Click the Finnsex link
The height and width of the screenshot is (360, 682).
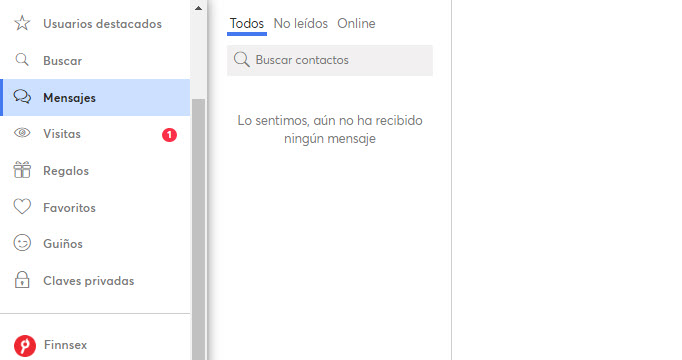65,345
